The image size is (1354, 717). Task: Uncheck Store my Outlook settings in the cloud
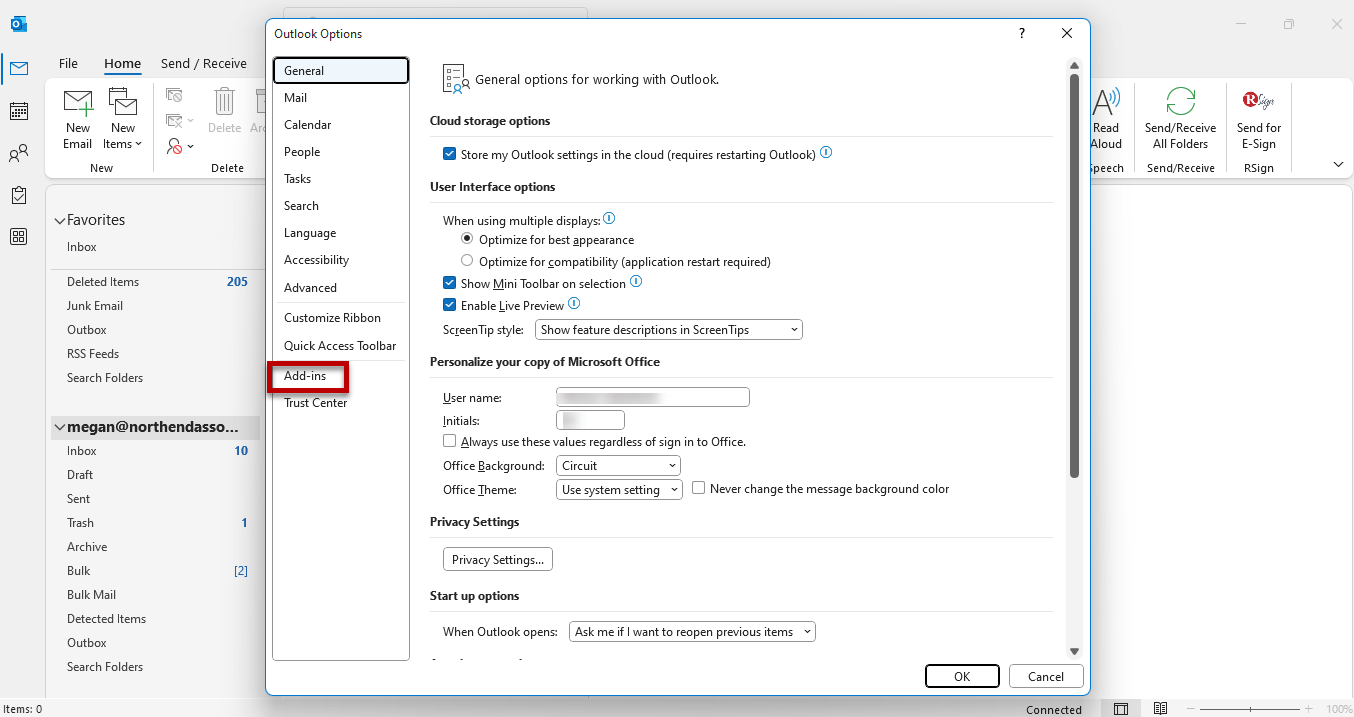(450, 153)
